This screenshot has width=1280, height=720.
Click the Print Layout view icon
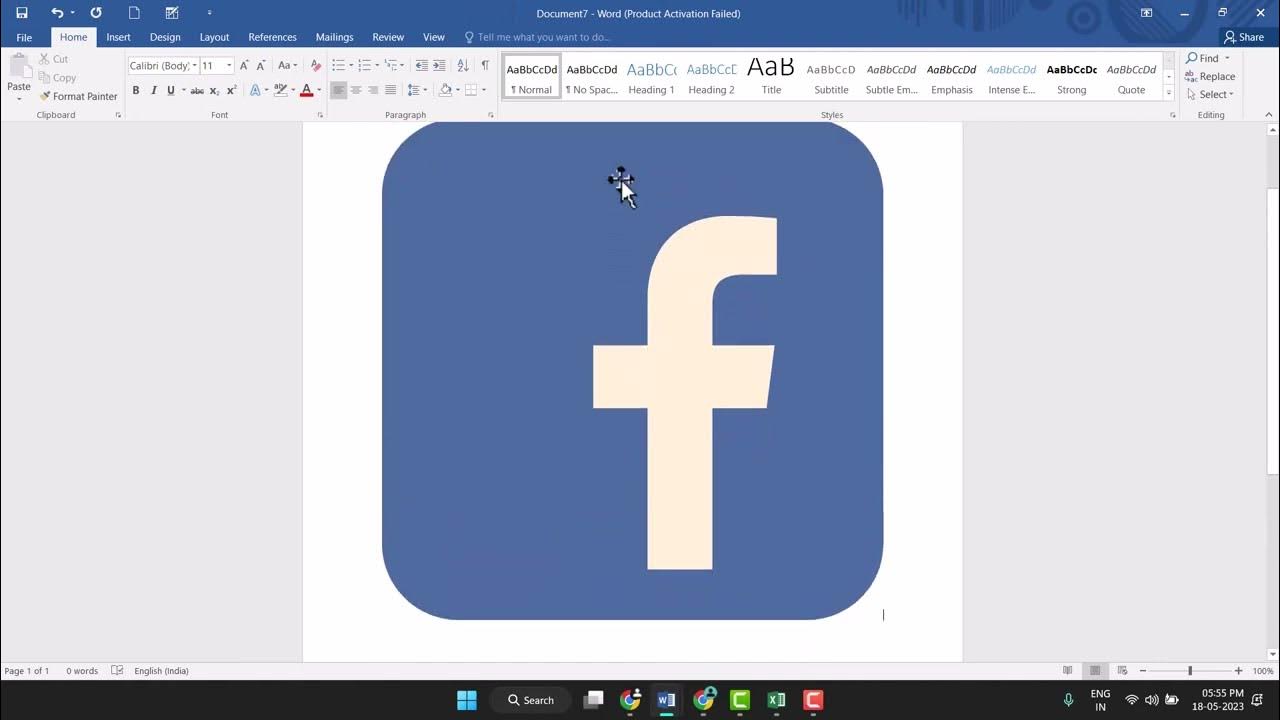click(1095, 671)
